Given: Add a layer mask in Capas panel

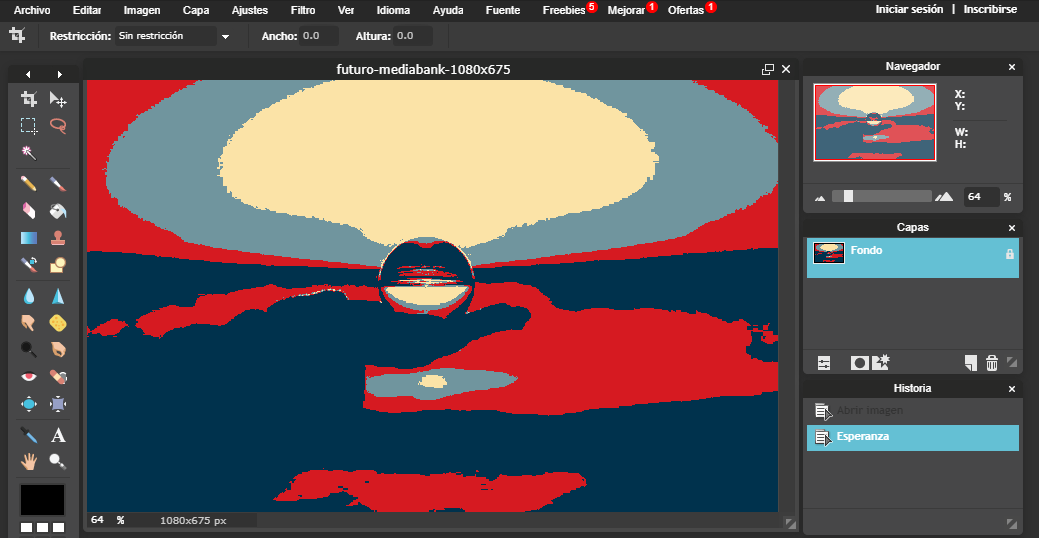Looking at the screenshot, I should coord(858,362).
